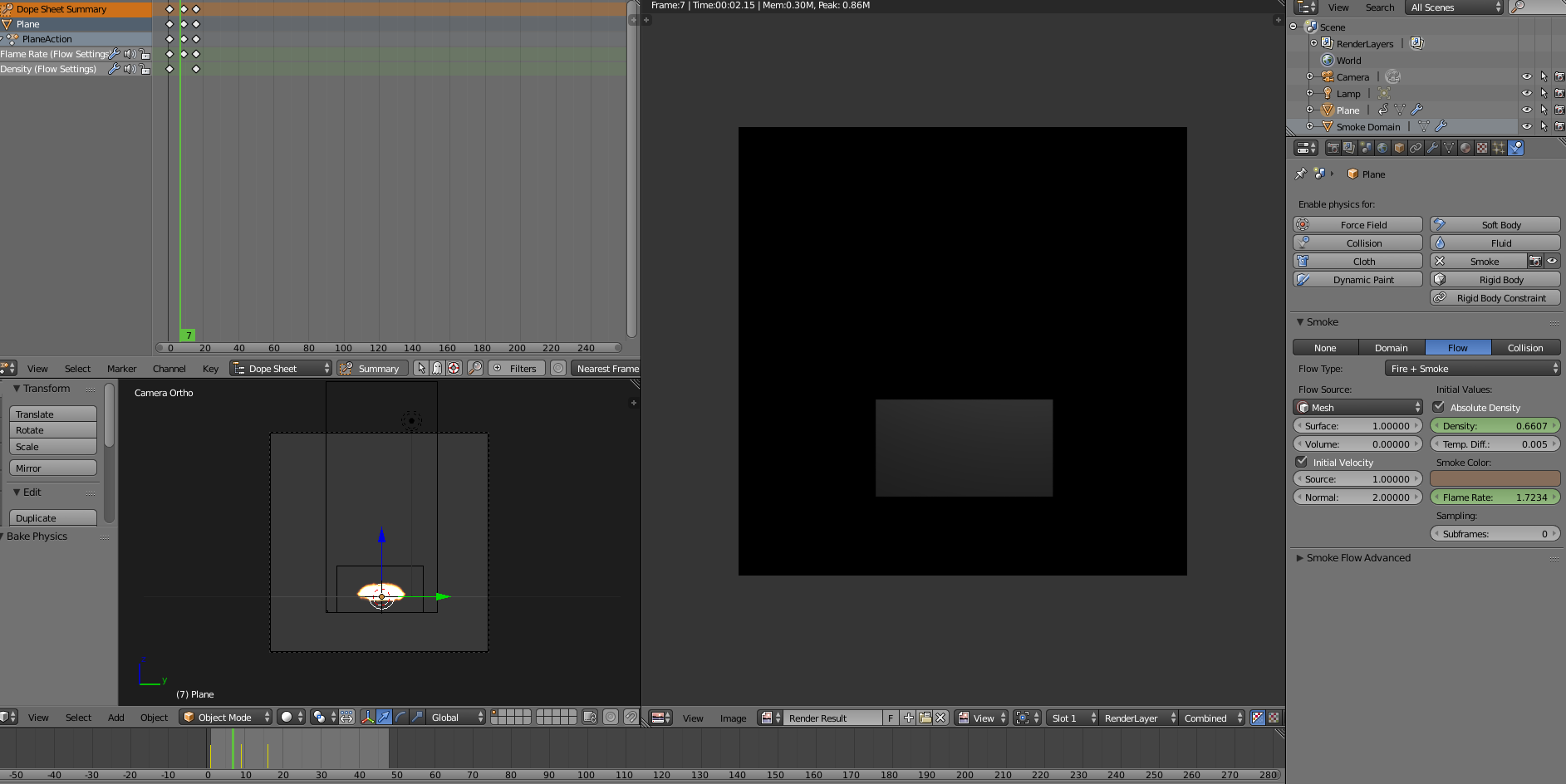Uncheck Absolute Density checkbox
Screen dimensions: 1566x784
[1439, 407]
